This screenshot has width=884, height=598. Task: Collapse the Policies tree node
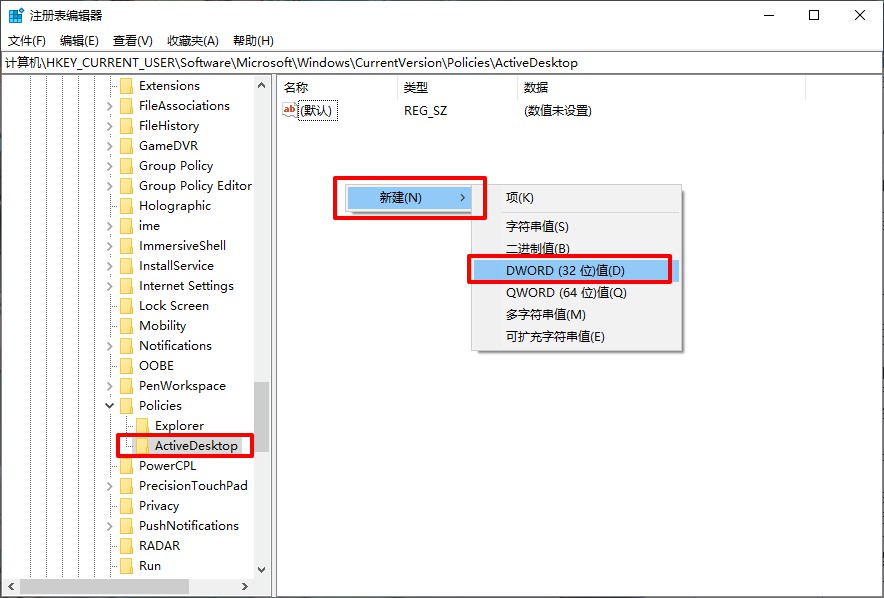[x=110, y=406]
